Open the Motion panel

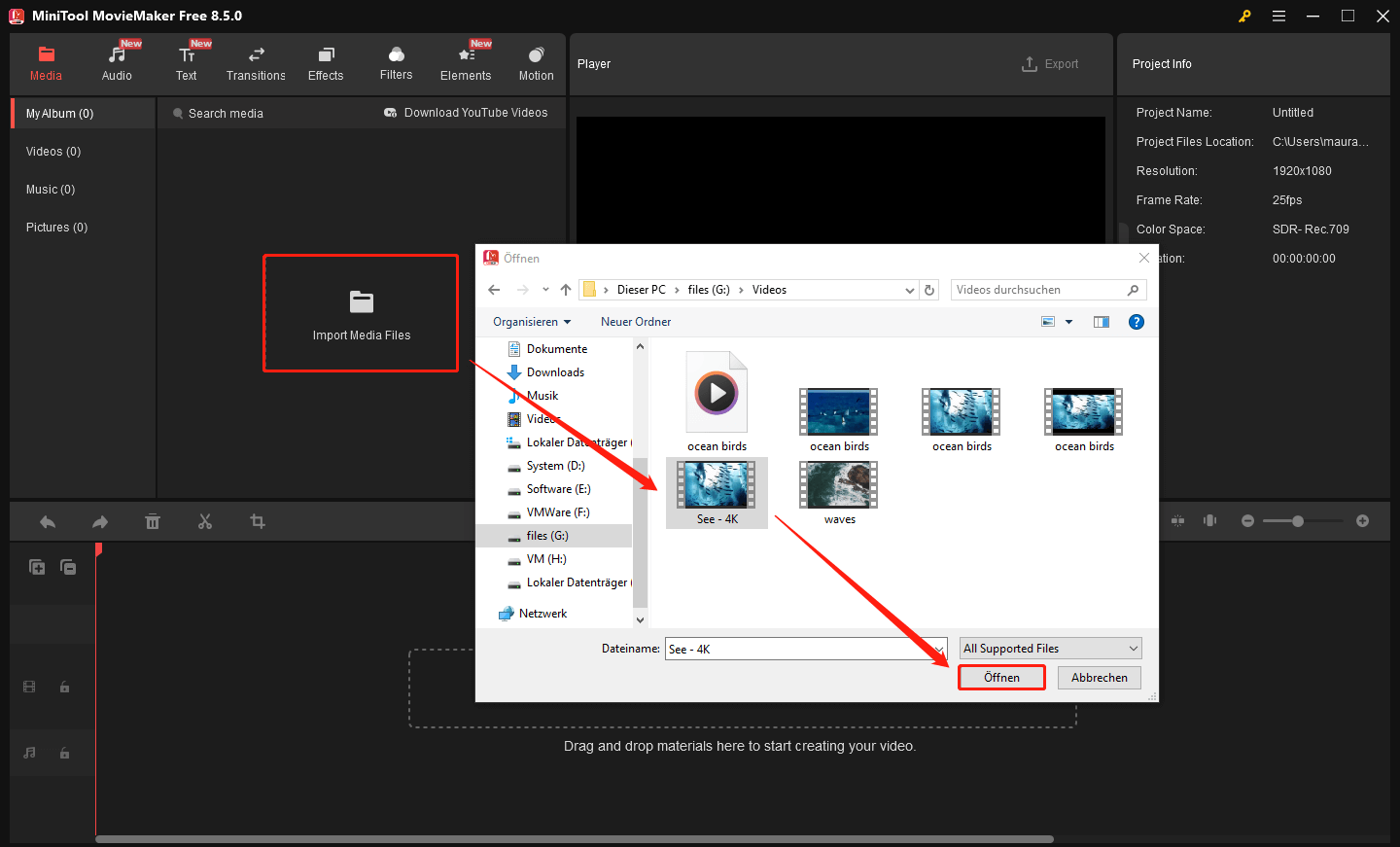536,62
